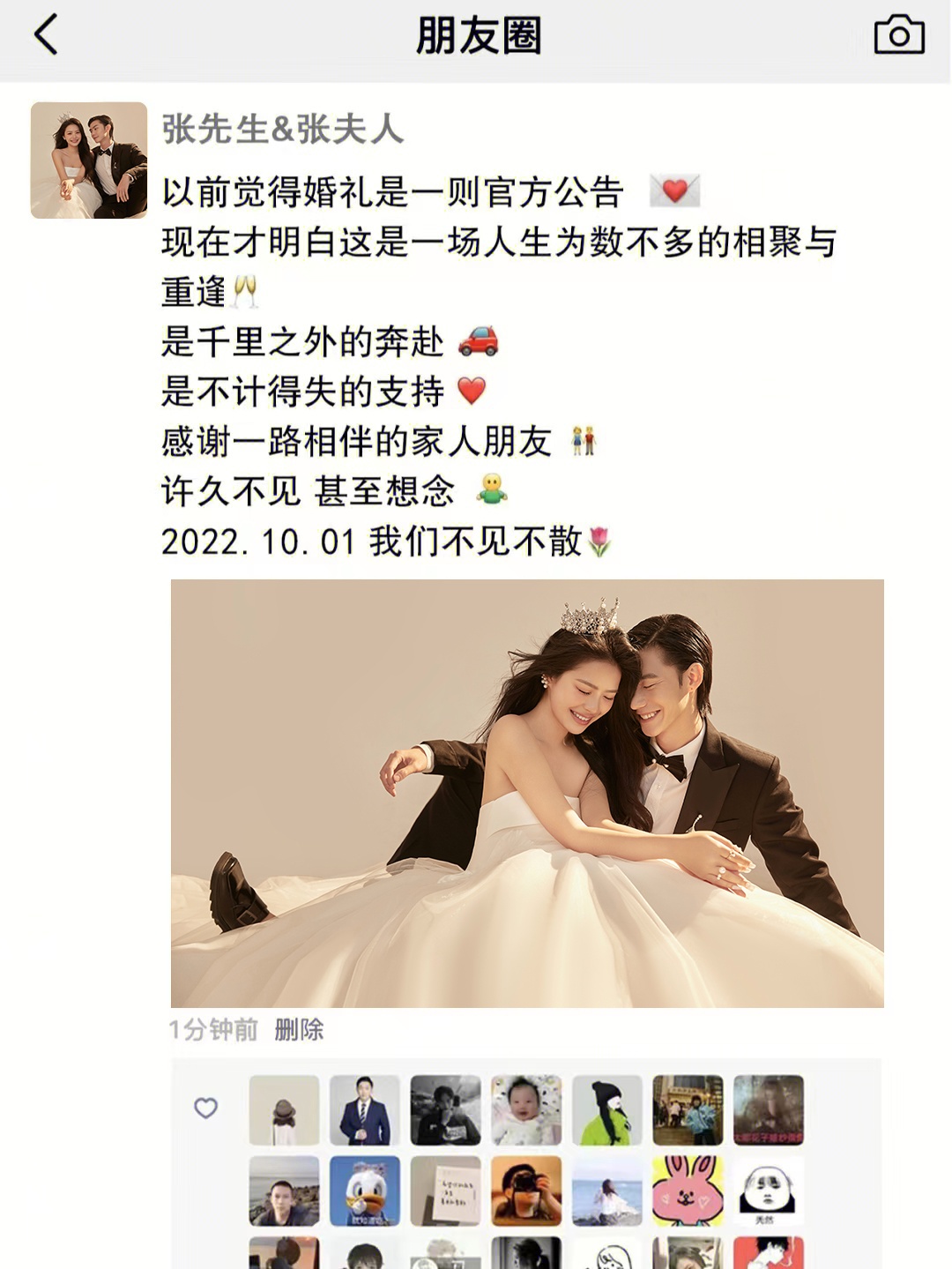Tap the person in green jacket avatar

point(607,1110)
